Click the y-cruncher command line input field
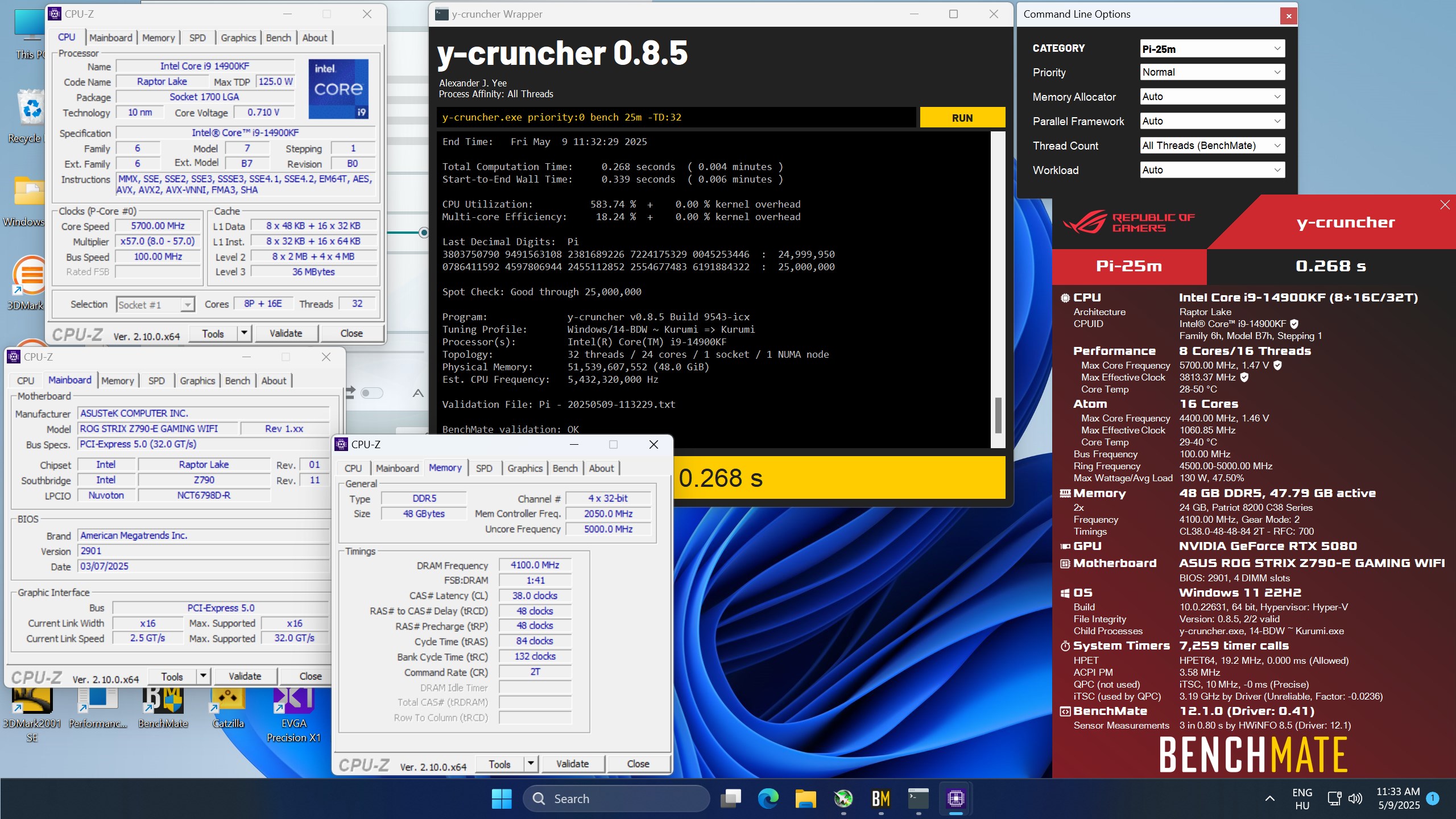This screenshot has height=819, width=1456. pos(676,118)
